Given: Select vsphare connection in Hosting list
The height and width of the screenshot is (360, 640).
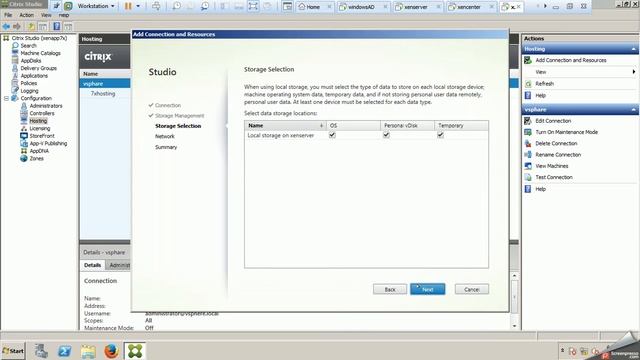Looking at the screenshot, I should (105, 84).
